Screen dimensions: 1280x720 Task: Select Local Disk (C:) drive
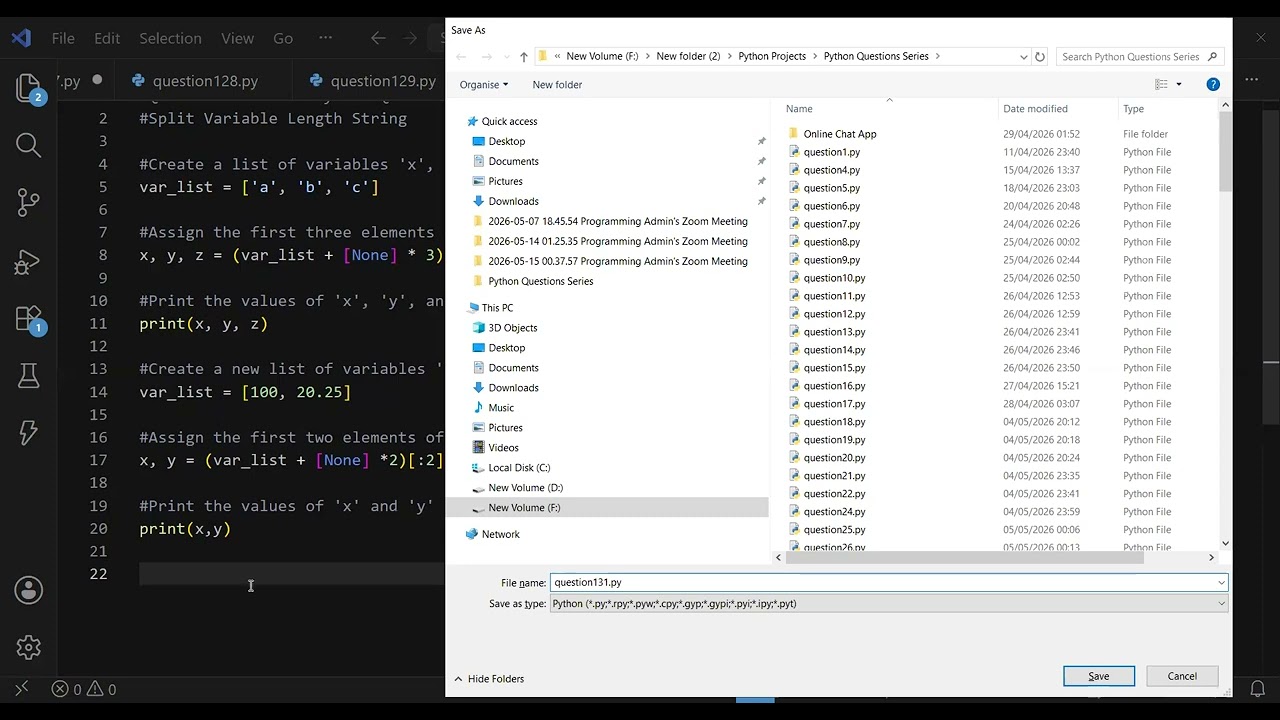pos(518,468)
